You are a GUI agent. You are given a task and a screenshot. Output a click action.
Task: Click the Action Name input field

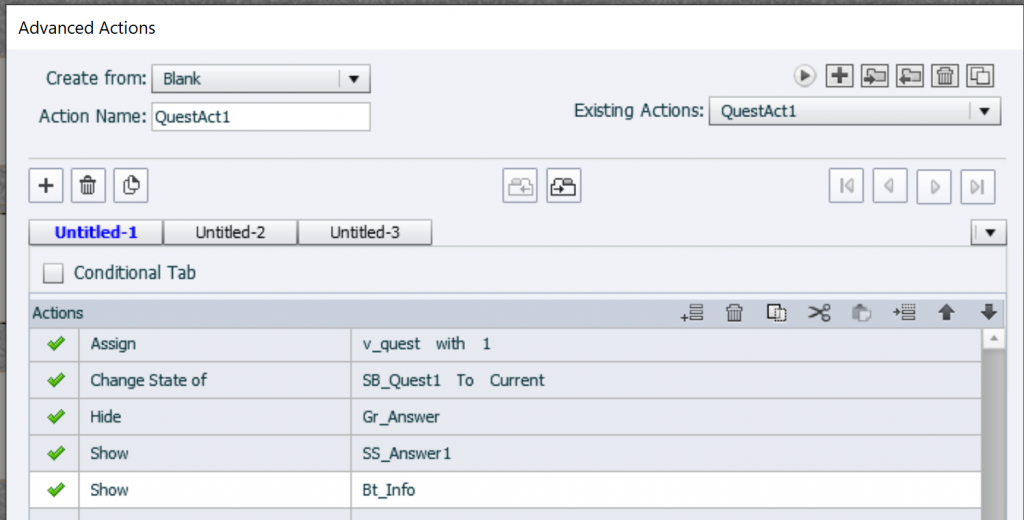[x=260, y=116]
